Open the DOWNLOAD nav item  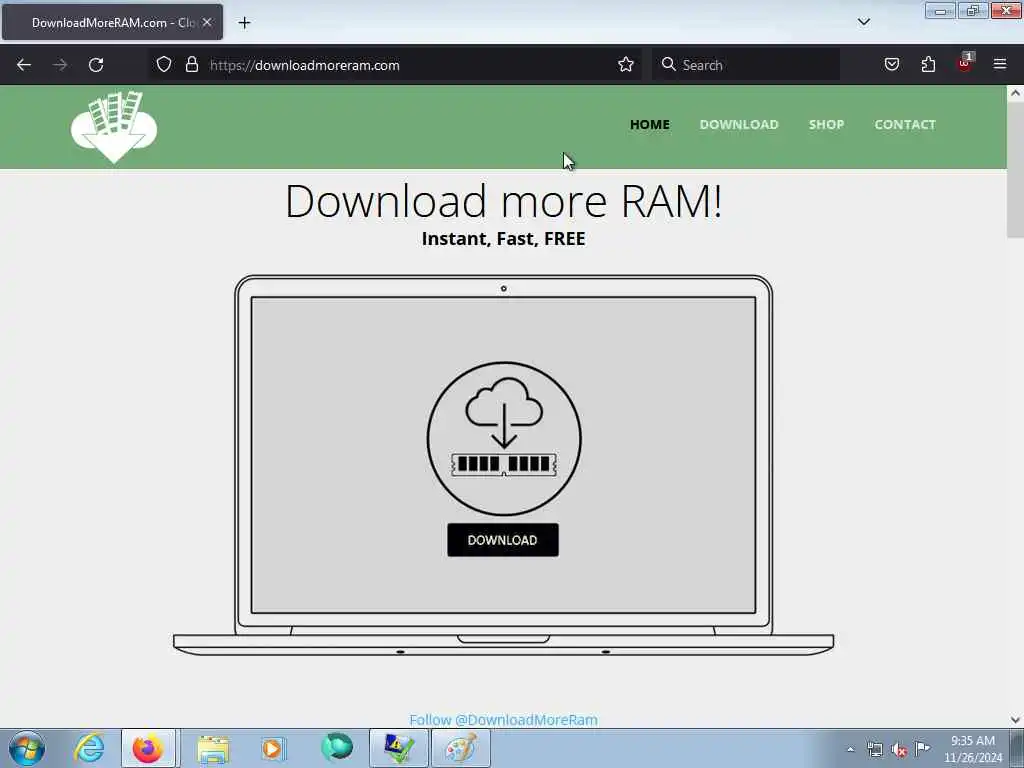[739, 124]
